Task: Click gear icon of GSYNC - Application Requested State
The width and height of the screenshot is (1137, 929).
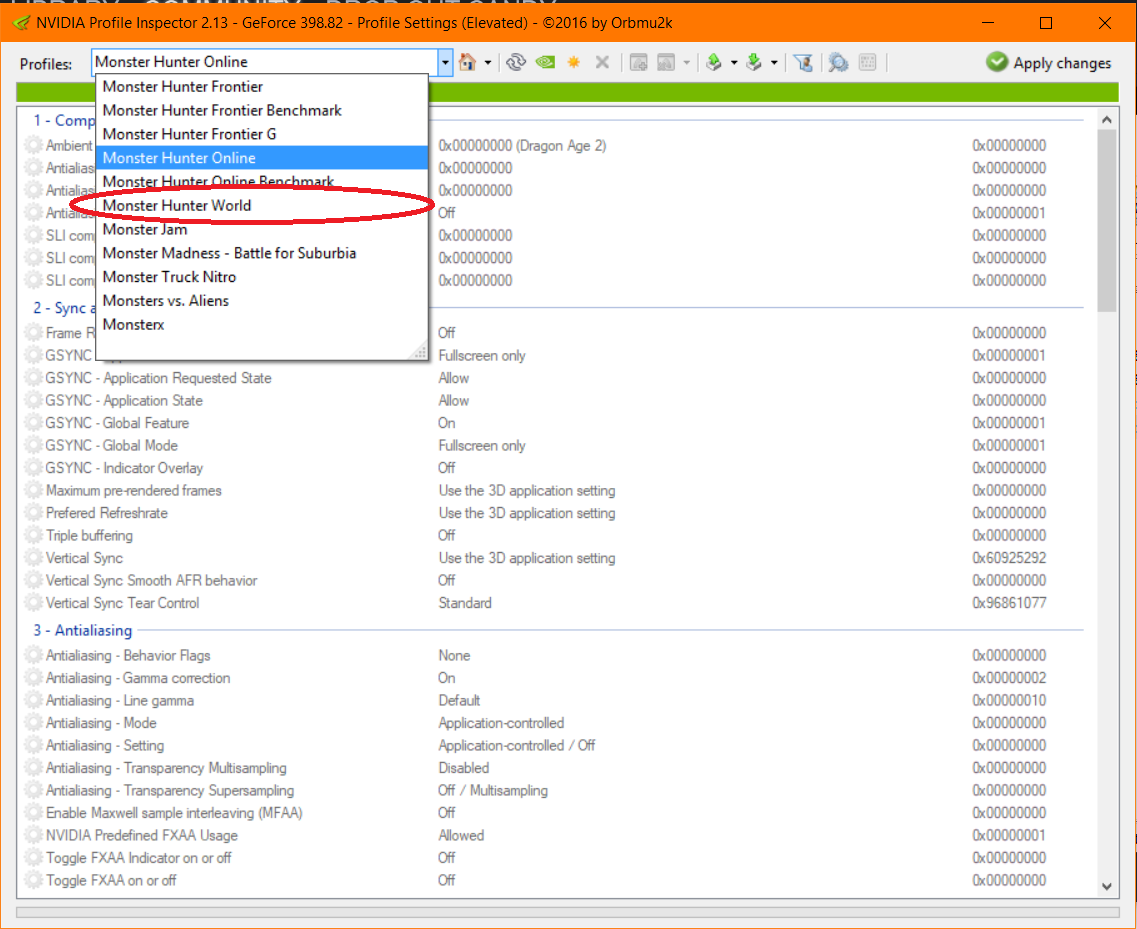Action: click(33, 378)
